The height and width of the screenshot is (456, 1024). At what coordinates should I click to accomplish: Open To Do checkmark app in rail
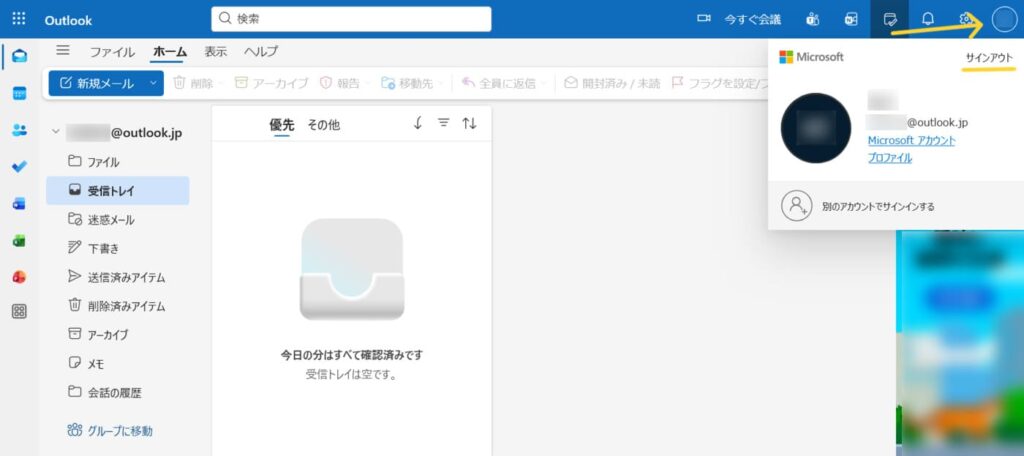(x=20, y=167)
